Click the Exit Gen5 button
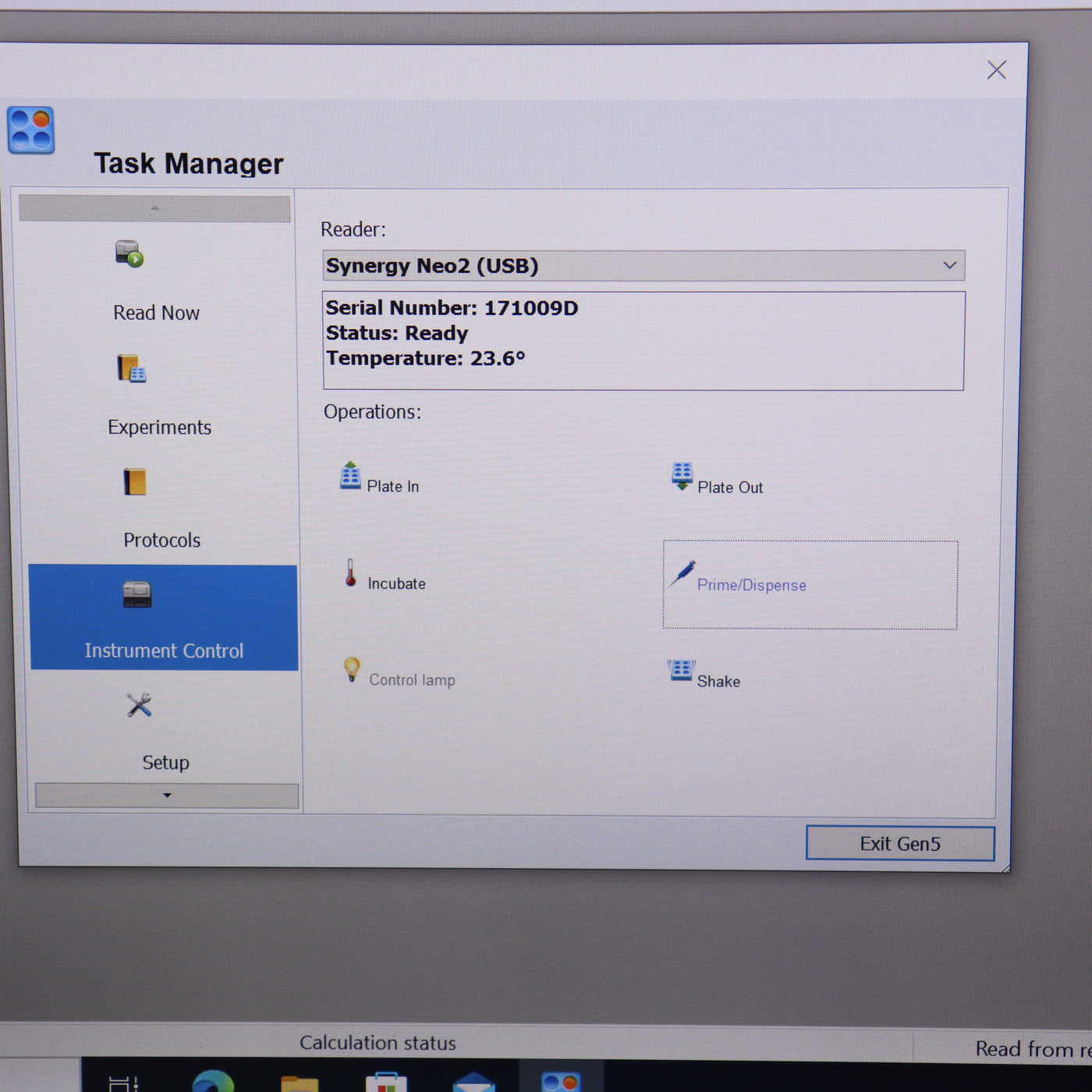Image resolution: width=1092 pixels, height=1092 pixels. point(899,844)
